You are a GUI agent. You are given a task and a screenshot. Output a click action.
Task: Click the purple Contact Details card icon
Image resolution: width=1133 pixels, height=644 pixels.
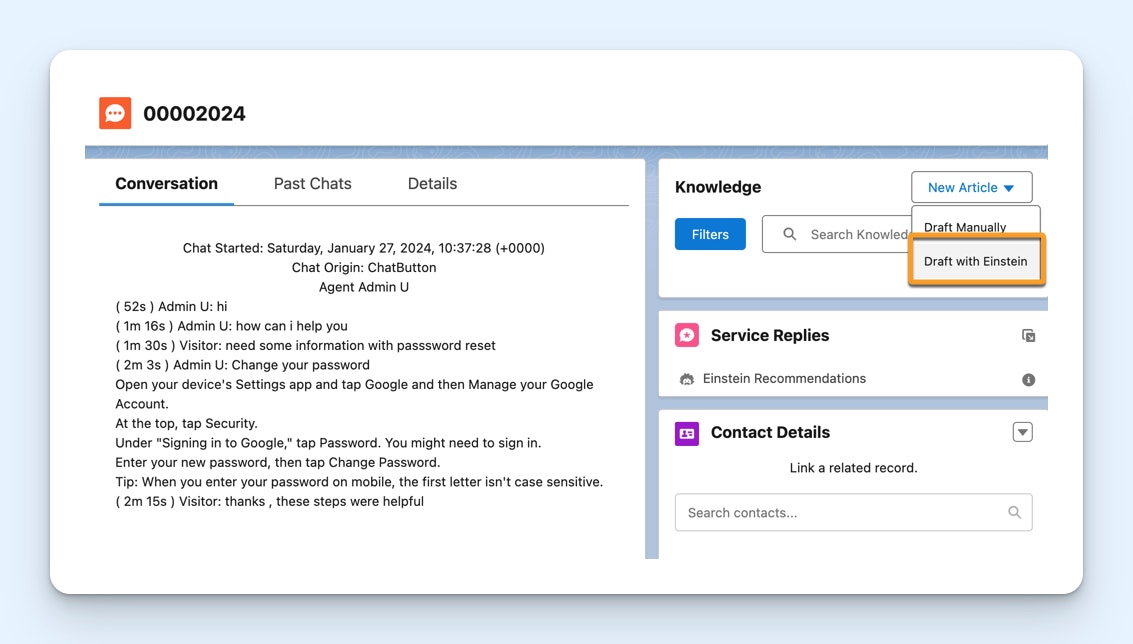(x=687, y=433)
